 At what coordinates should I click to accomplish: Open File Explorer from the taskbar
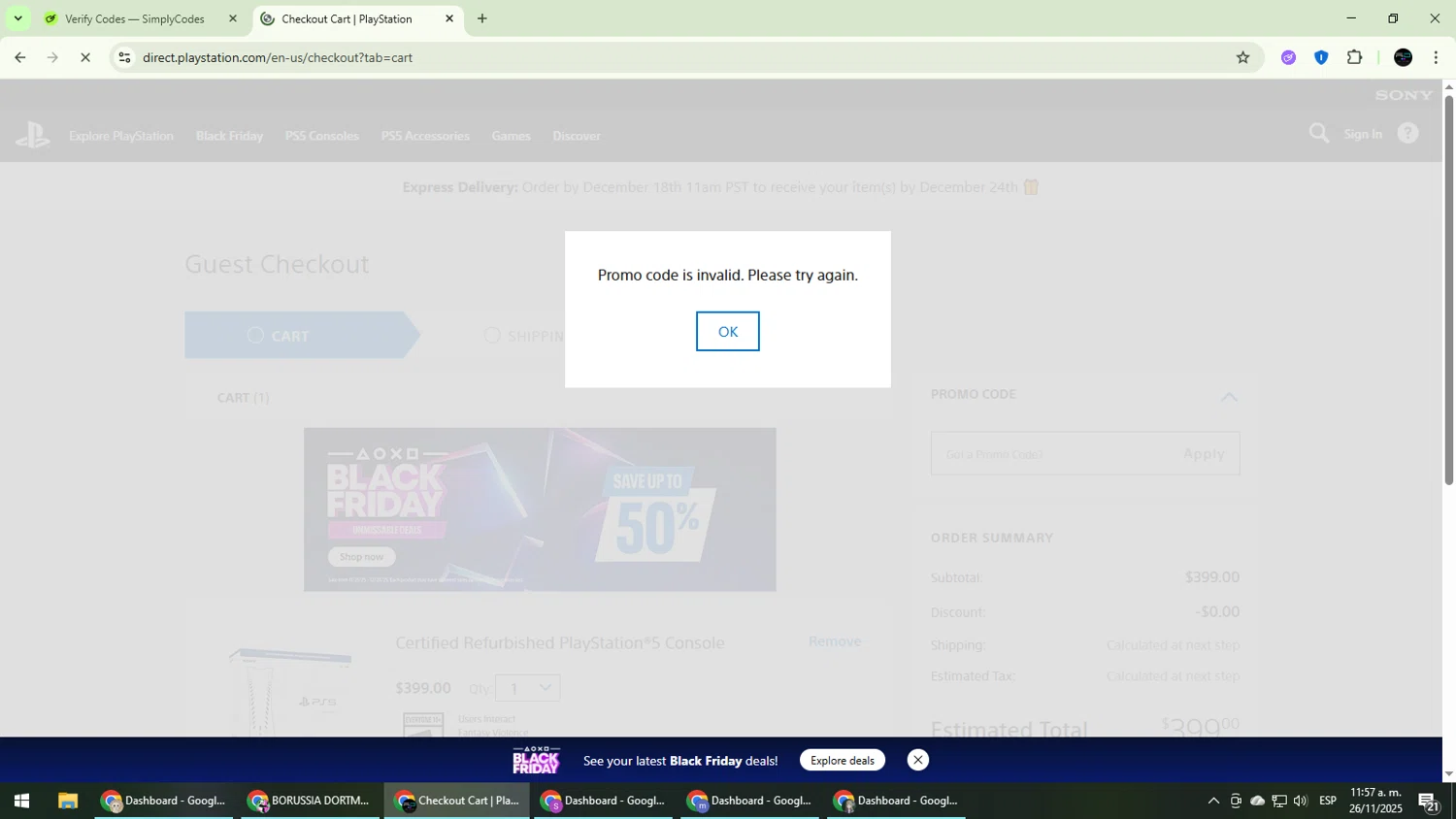click(x=67, y=801)
